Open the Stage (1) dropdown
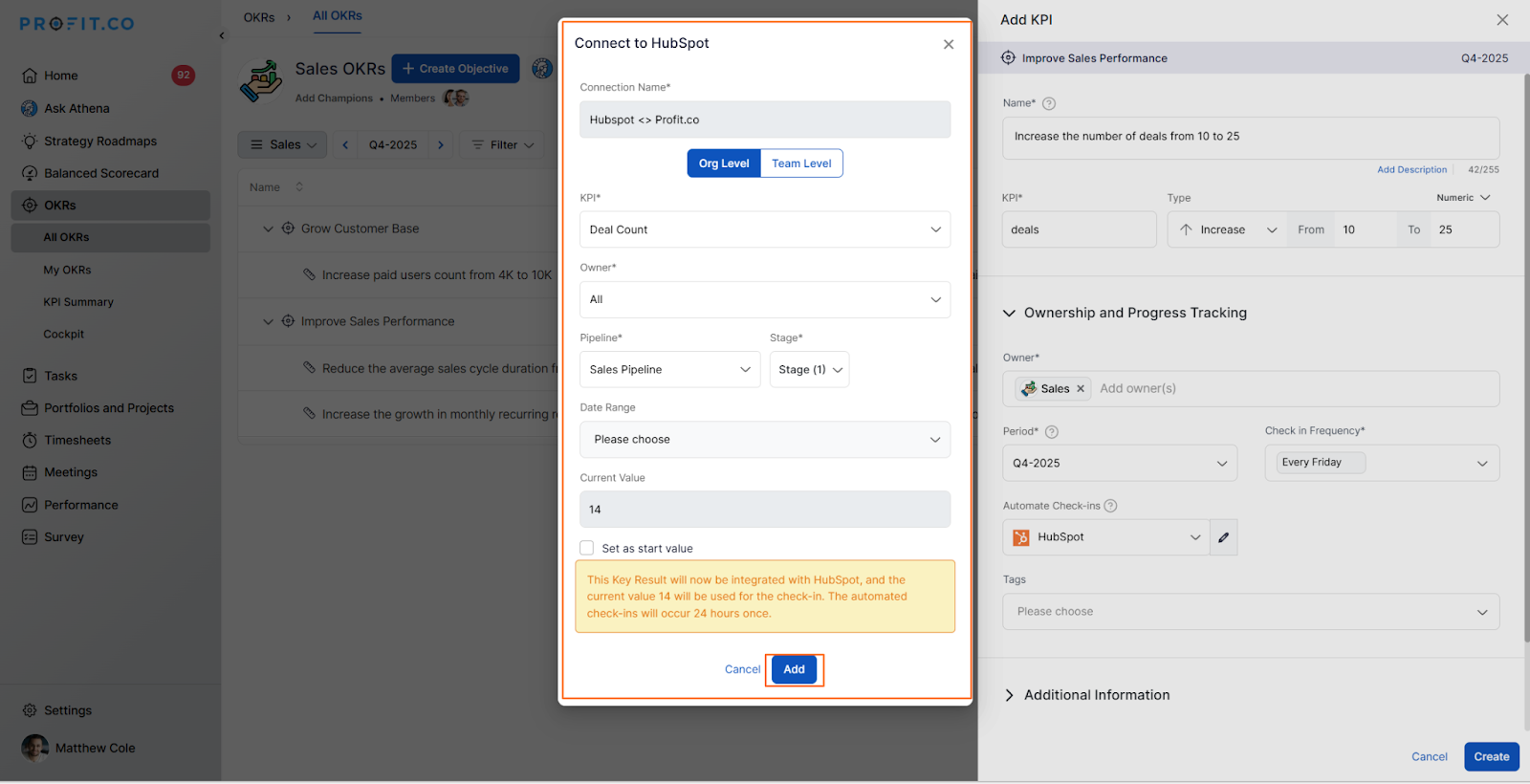This screenshot has width=1530, height=784. tap(809, 369)
